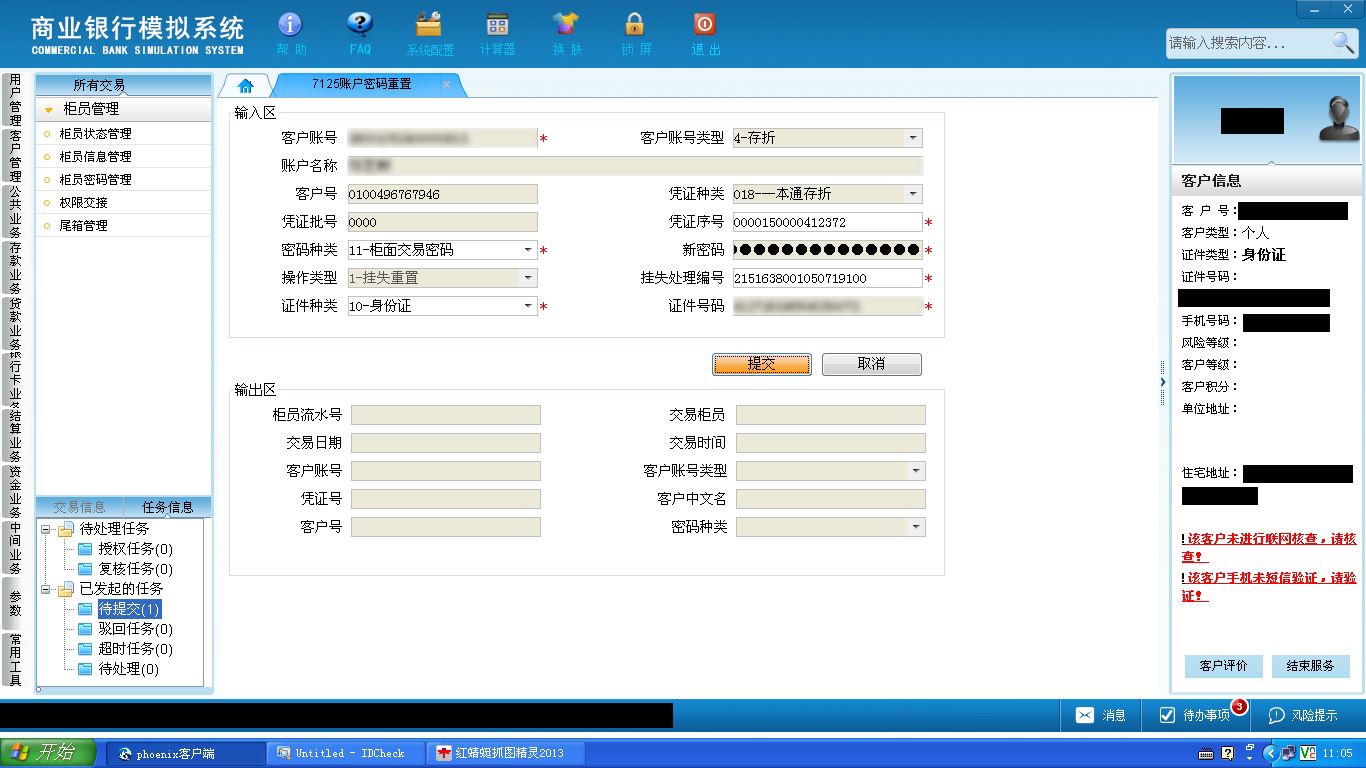Open 待办事项 pending items
The height and width of the screenshot is (768, 1366).
(1194, 715)
